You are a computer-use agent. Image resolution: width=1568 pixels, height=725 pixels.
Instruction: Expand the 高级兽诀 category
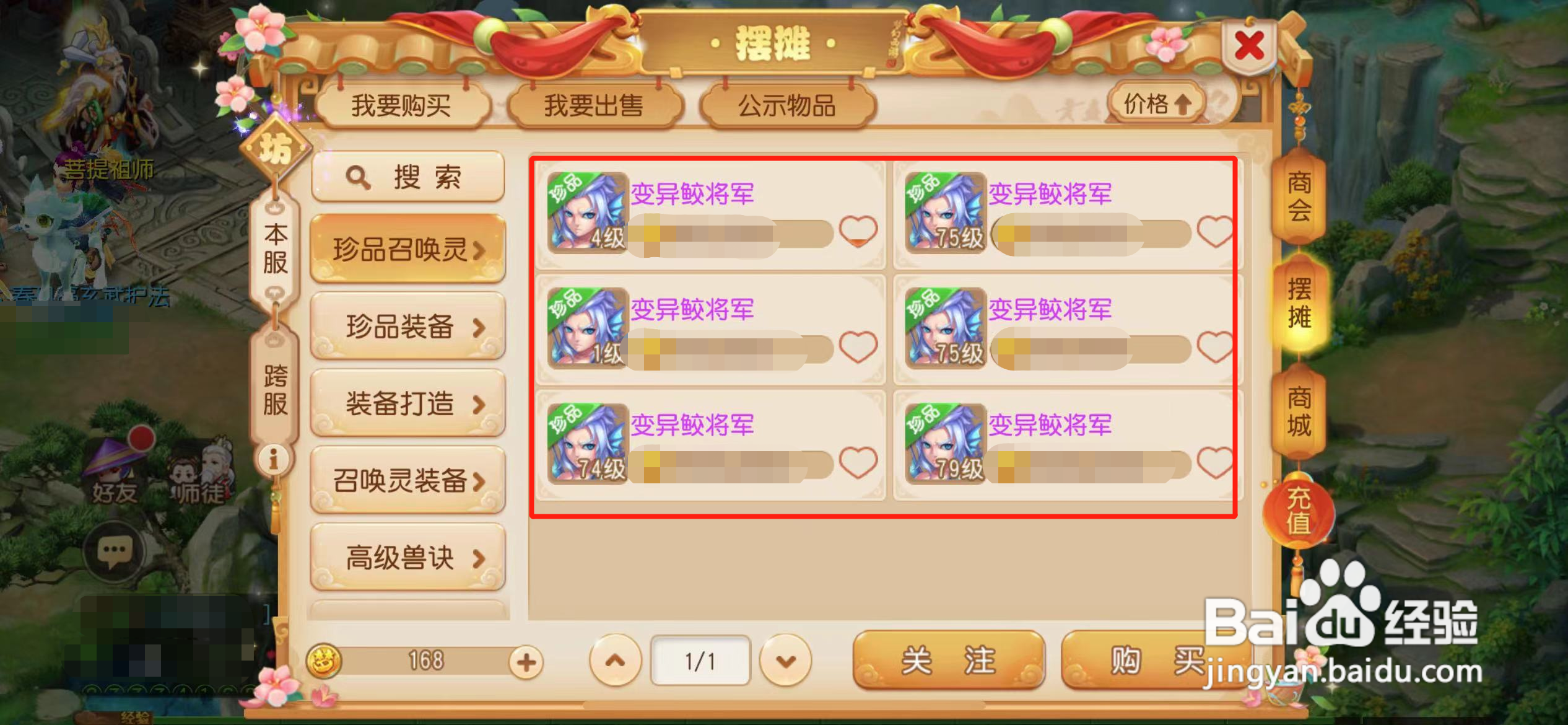[x=408, y=557]
